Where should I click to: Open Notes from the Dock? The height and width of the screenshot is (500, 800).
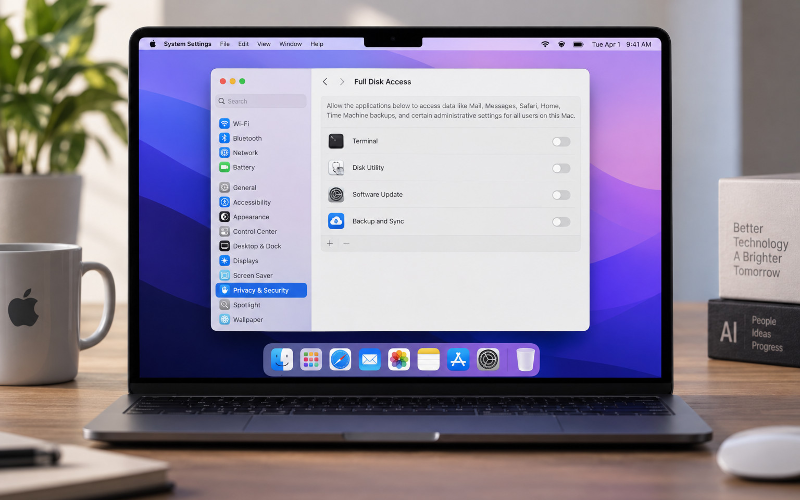coord(429,360)
